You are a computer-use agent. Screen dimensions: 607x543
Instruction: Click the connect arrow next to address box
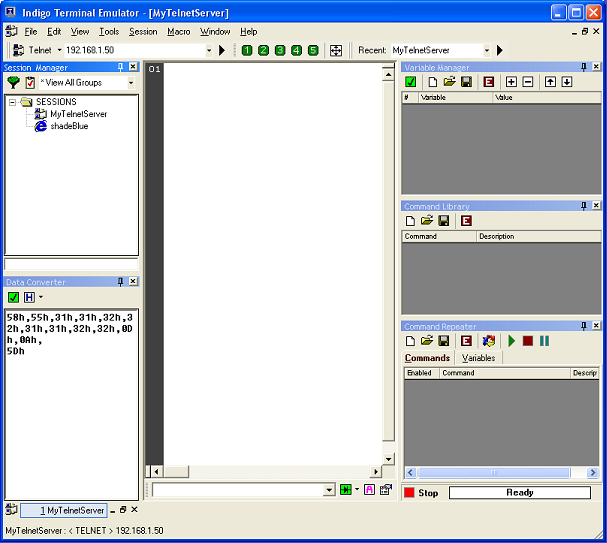222,50
